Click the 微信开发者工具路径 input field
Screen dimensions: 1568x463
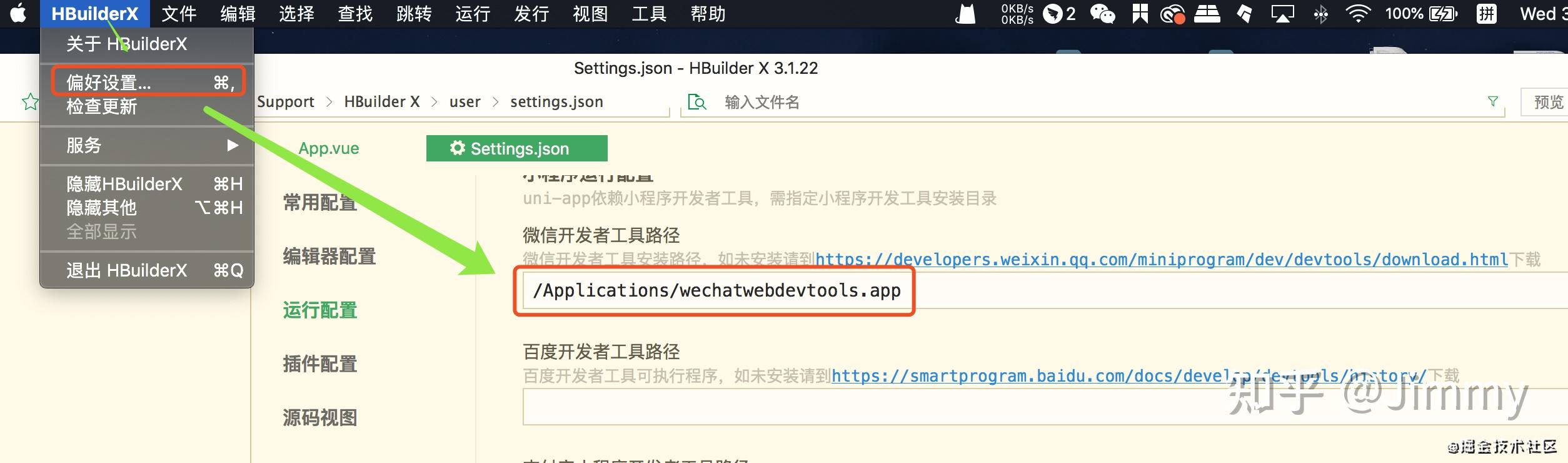click(x=1045, y=290)
